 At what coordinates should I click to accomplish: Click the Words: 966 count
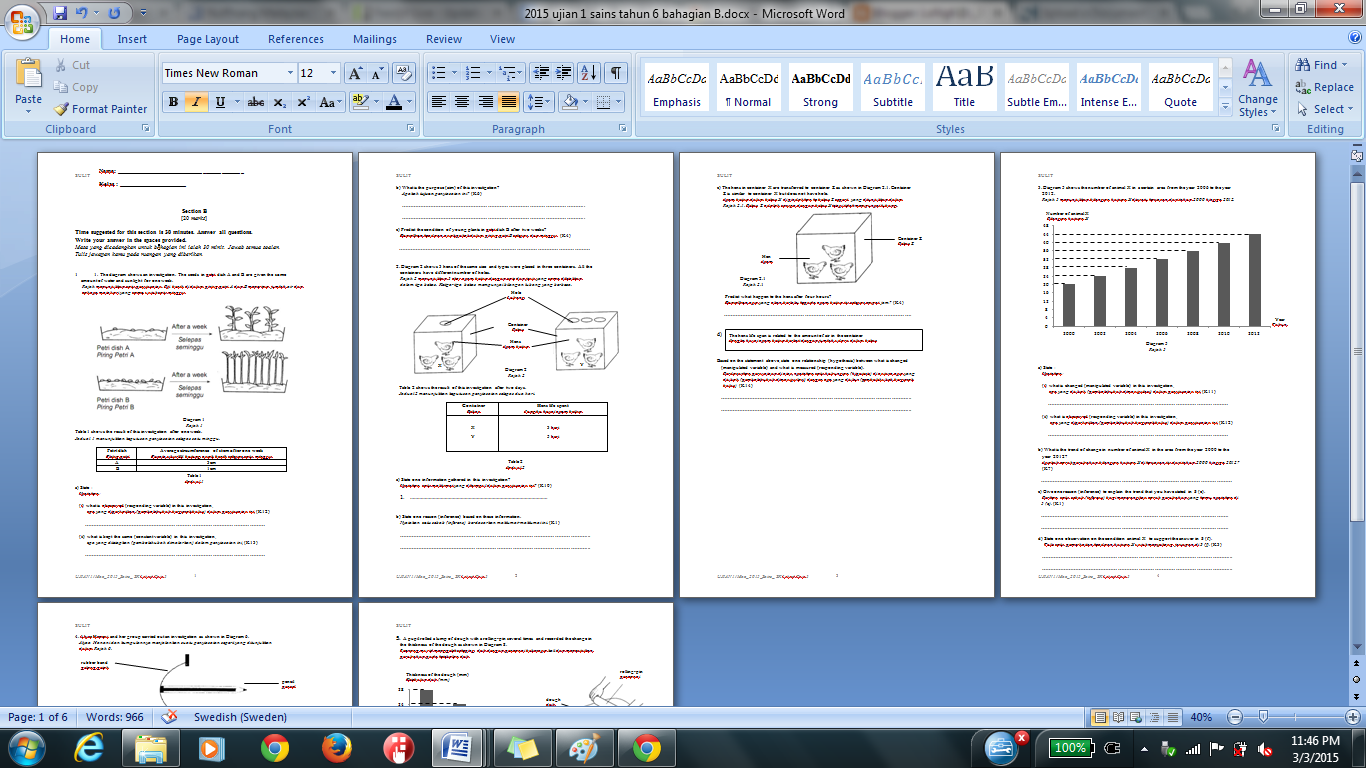[x=115, y=717]
